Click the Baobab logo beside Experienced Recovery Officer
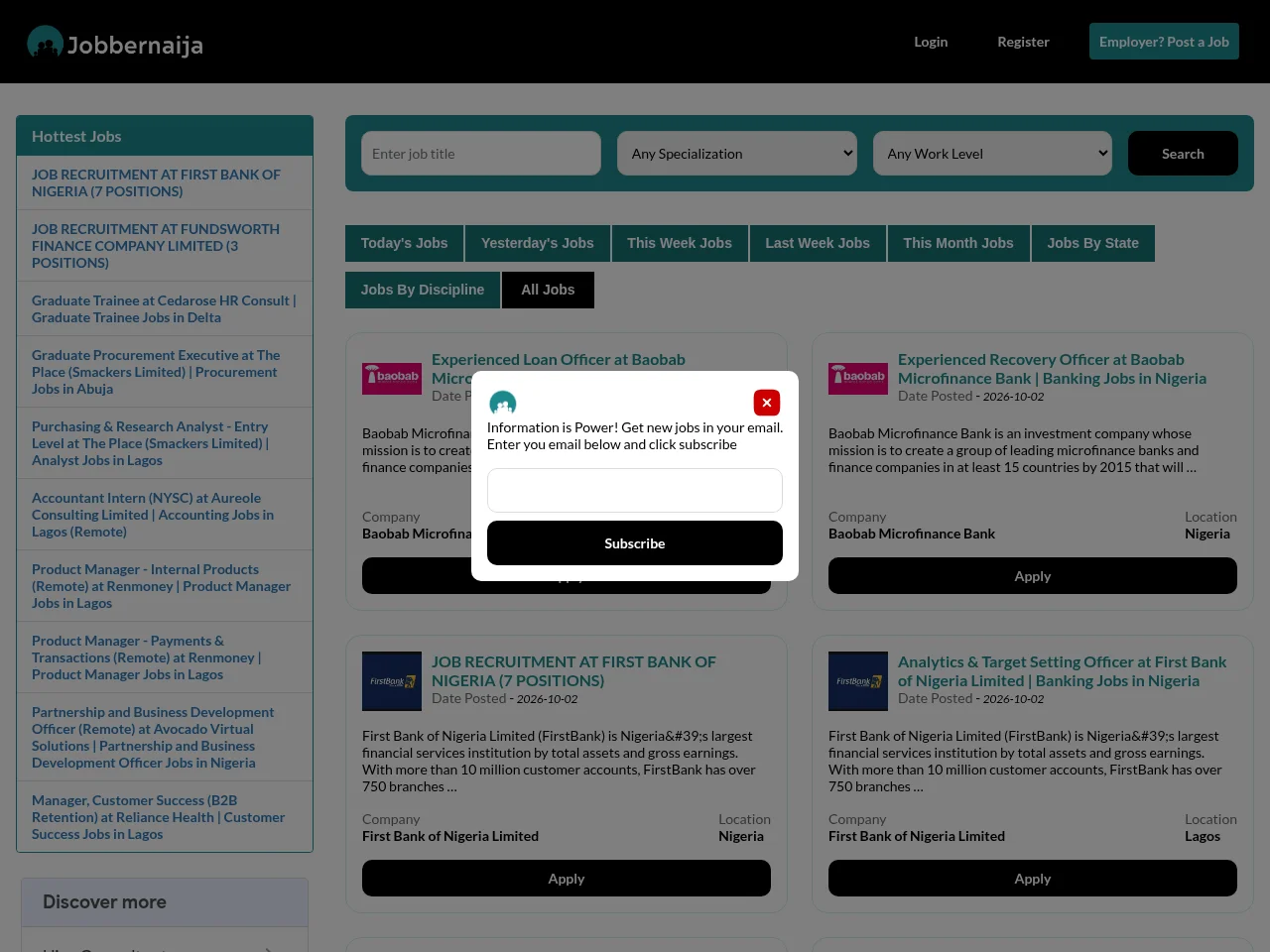1270x952 pixels. pos(858,379)
